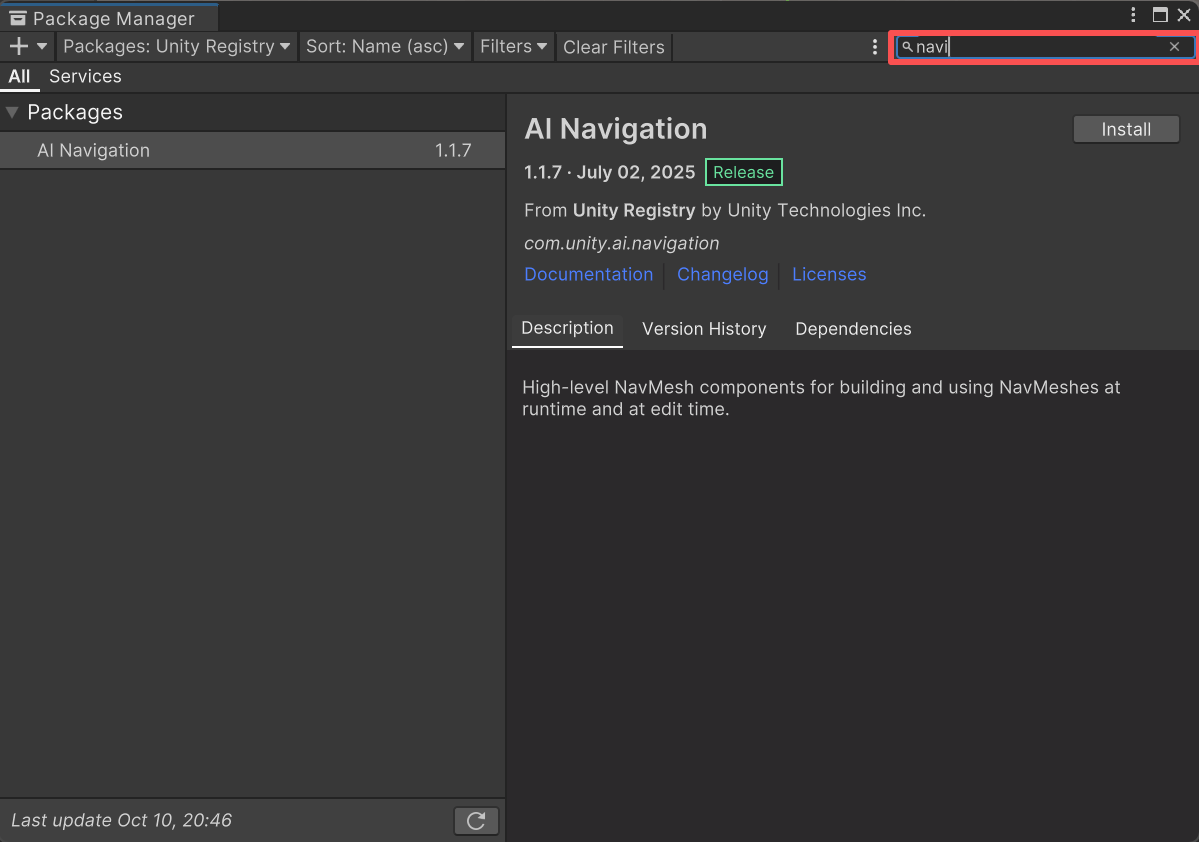Open the Documentation link
The width and height of the screenshot is (1199, 842).
[x=589, y=275]
